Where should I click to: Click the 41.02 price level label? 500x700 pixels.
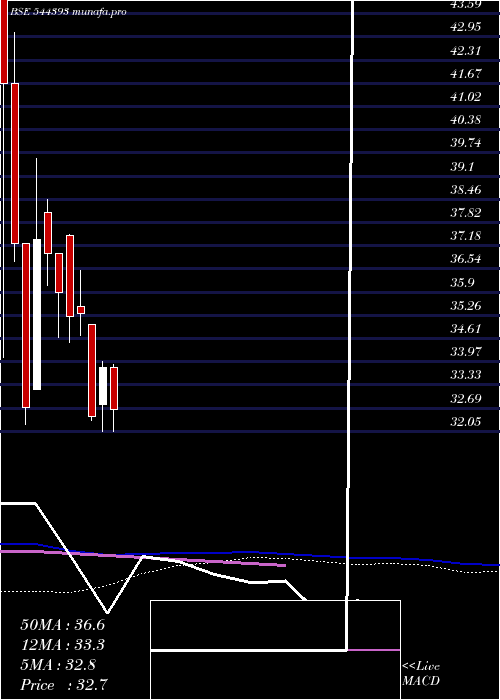click(x=466, y=96)
